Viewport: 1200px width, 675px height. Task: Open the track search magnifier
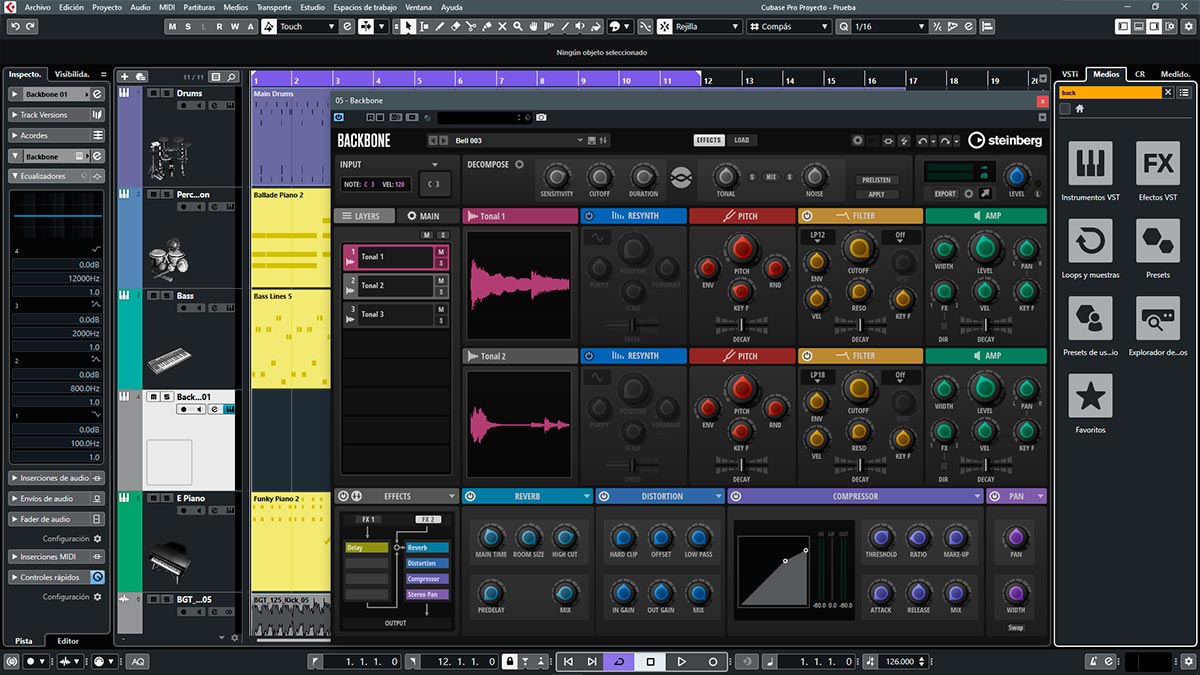231,76
